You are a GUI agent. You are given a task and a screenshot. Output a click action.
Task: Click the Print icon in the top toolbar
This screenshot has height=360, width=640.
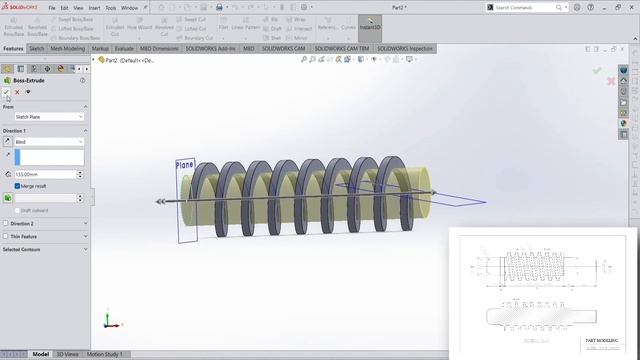[x=219, y=7]
